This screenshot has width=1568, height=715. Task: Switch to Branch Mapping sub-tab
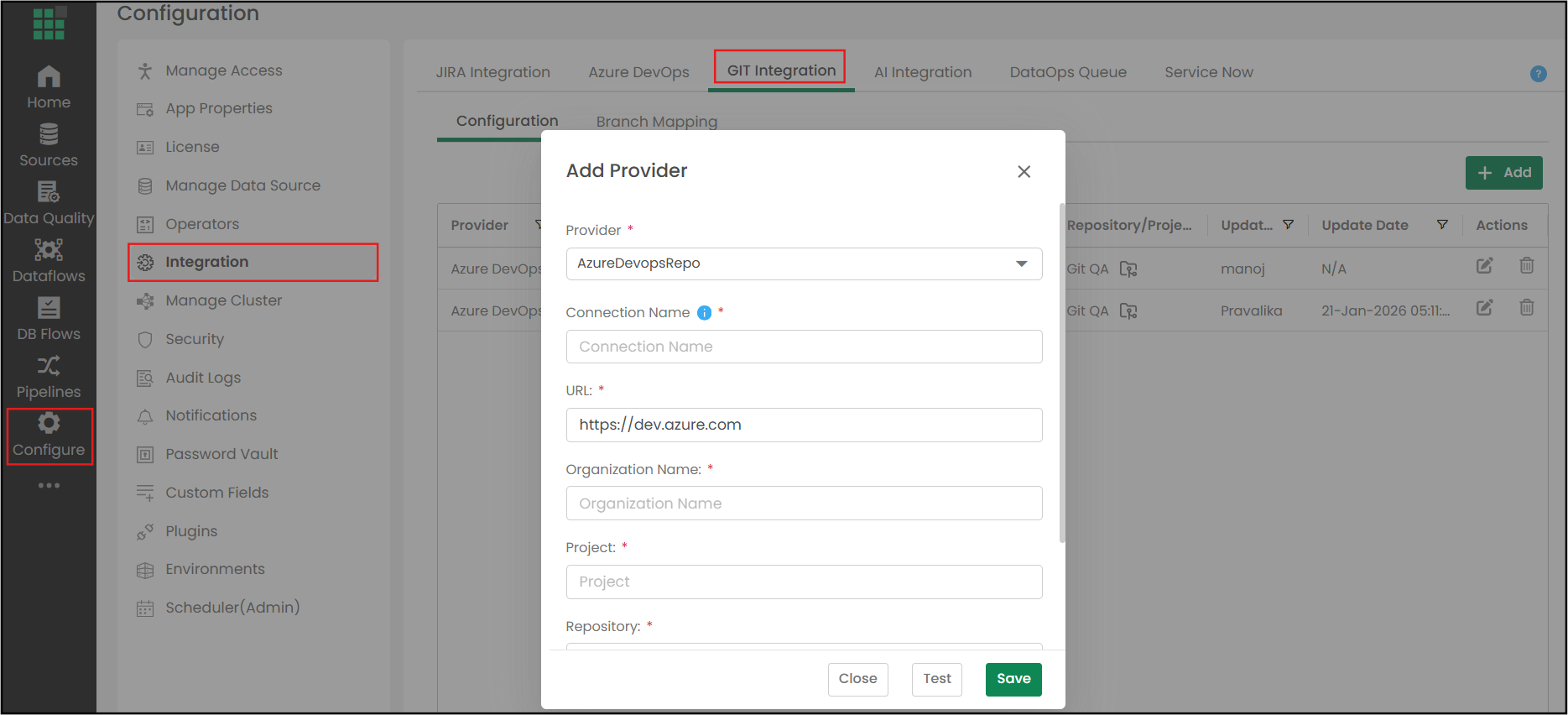pos(657,122)
